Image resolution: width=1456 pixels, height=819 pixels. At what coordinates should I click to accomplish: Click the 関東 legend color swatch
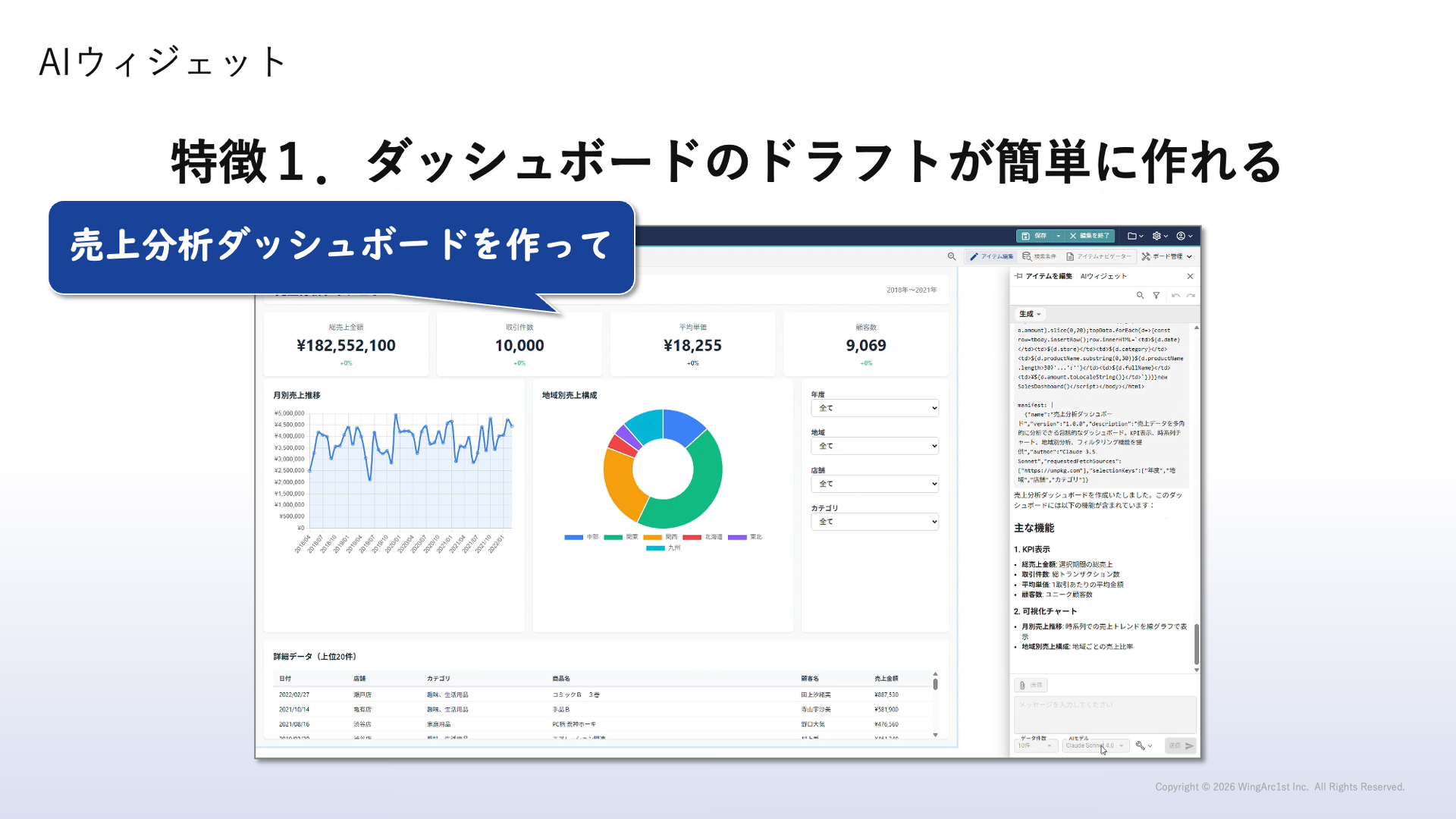coord(613,537)
